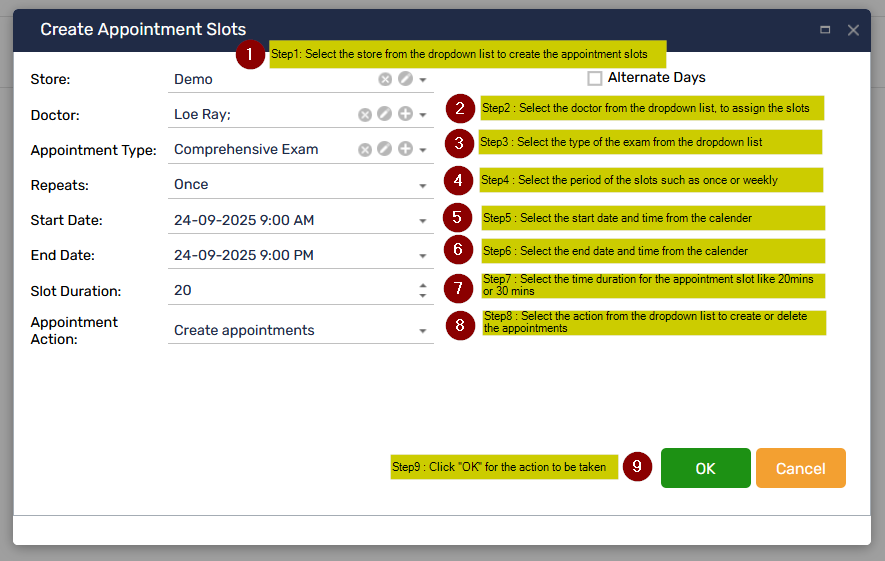Clear the Store field selection
Viewport: 885px width, 561px height.
385,80
